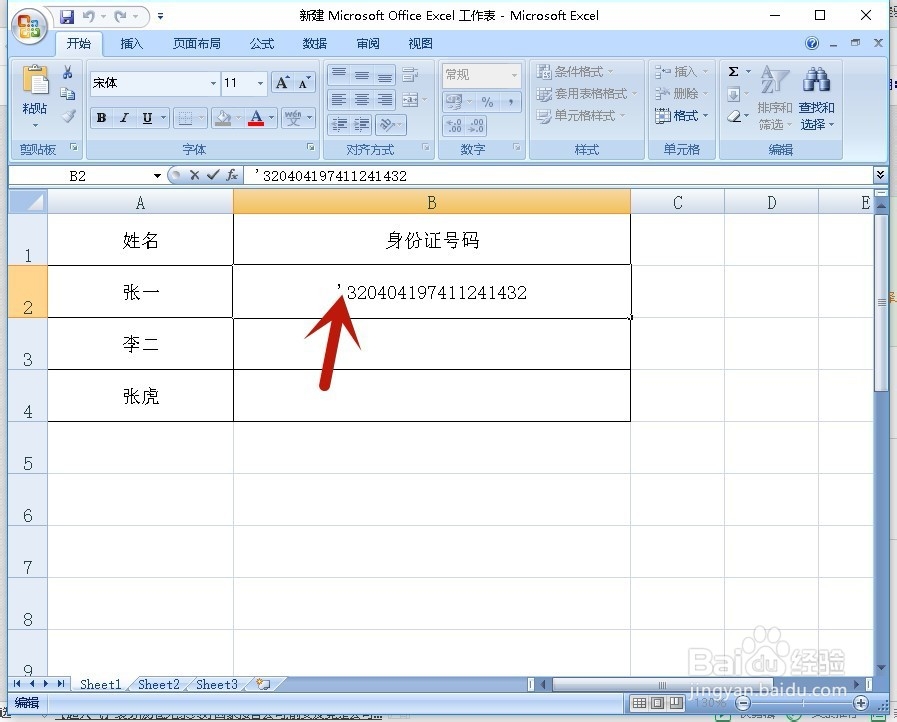The image size is (897, 722).
Task: Open Find and Select binoculars
Action: click(816, 98)
